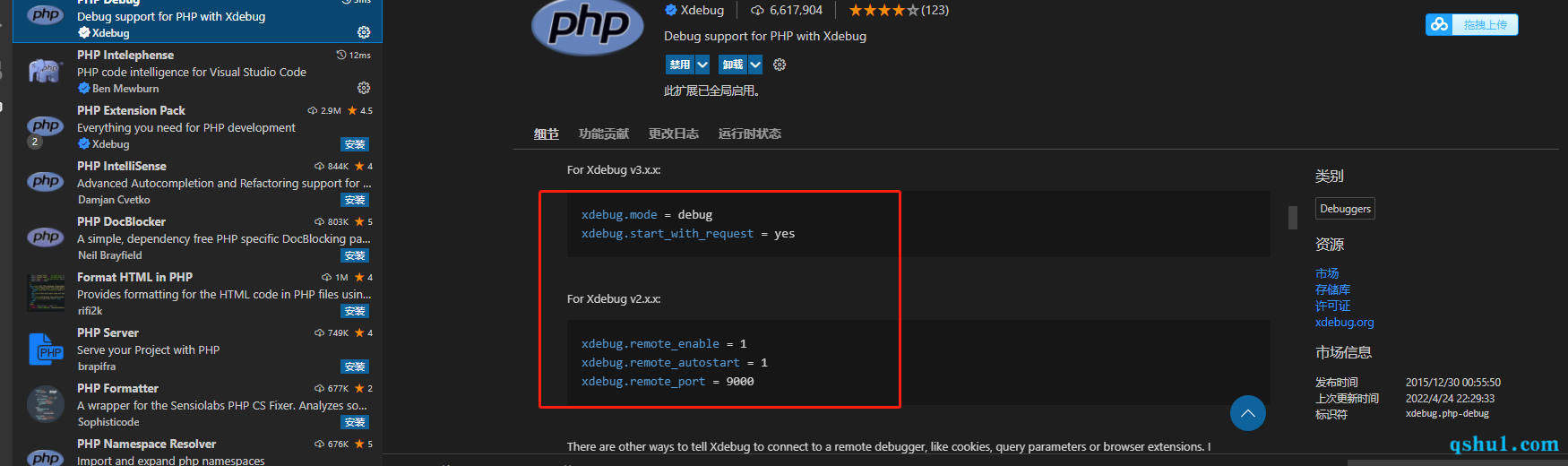Open the PHP Intelephense manage gear icon
1568x466 pixels.
(364, 88)
